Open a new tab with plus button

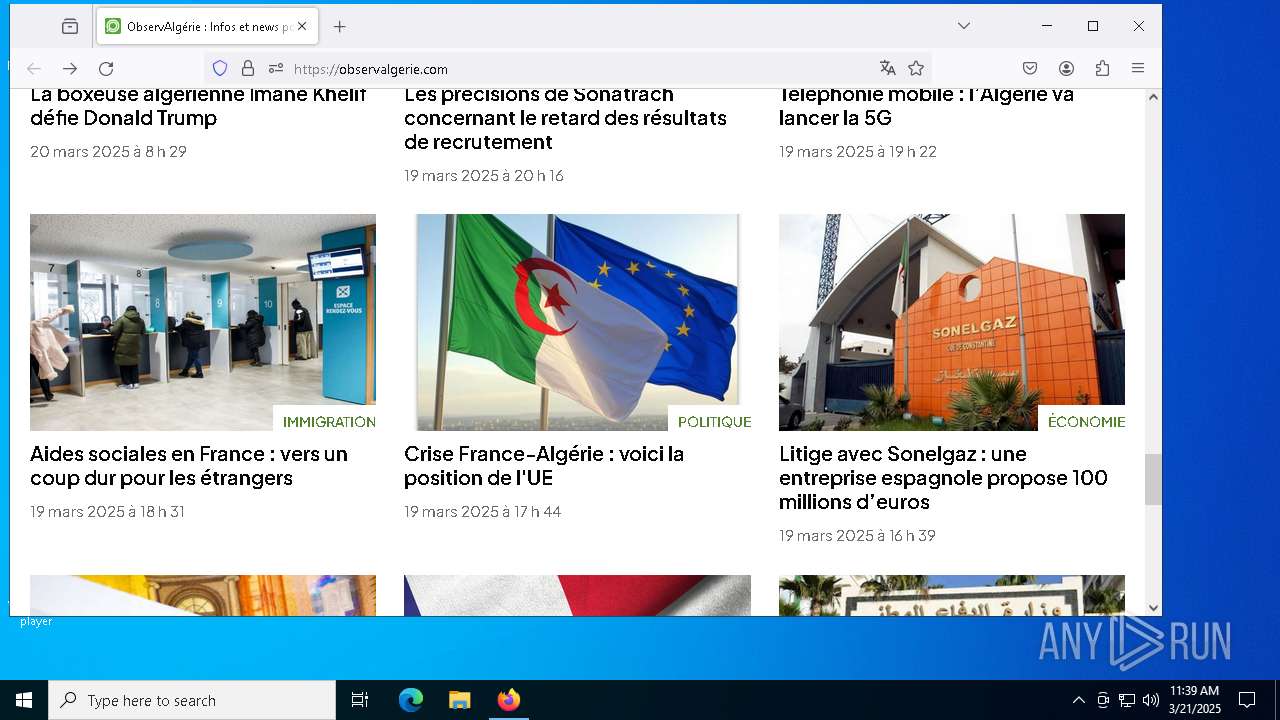339,27
